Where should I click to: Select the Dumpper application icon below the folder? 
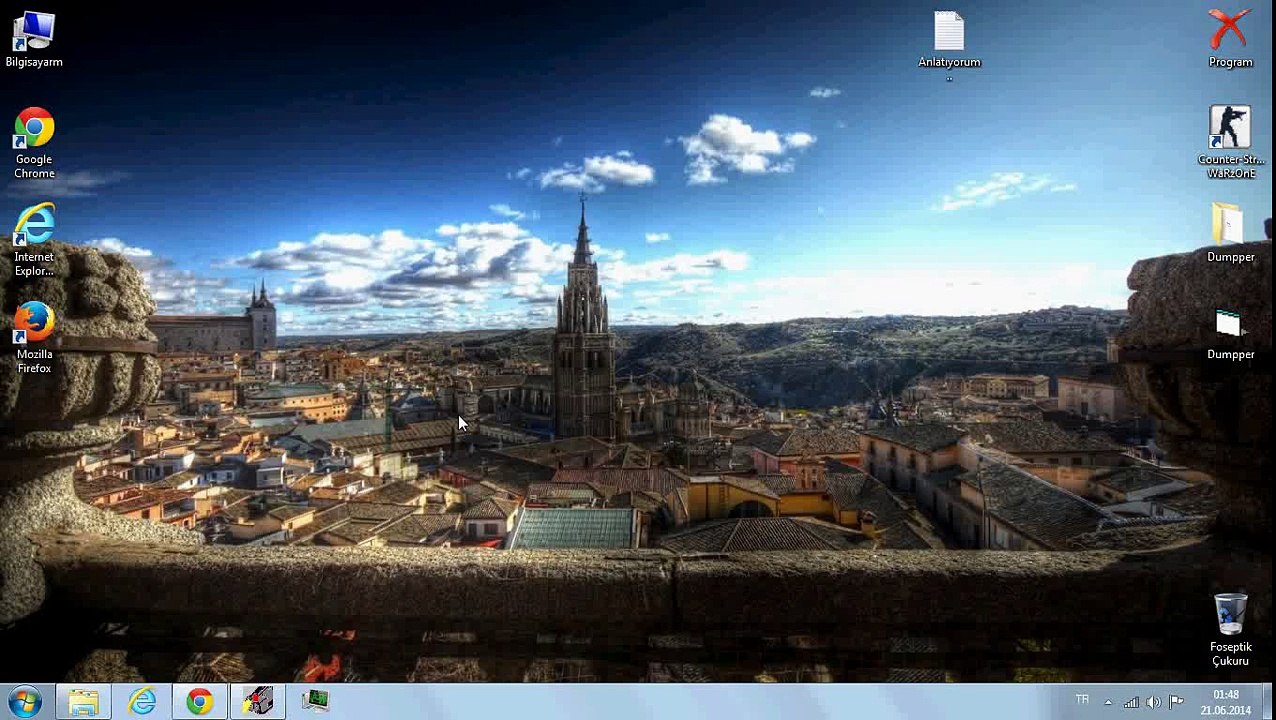1230,334
